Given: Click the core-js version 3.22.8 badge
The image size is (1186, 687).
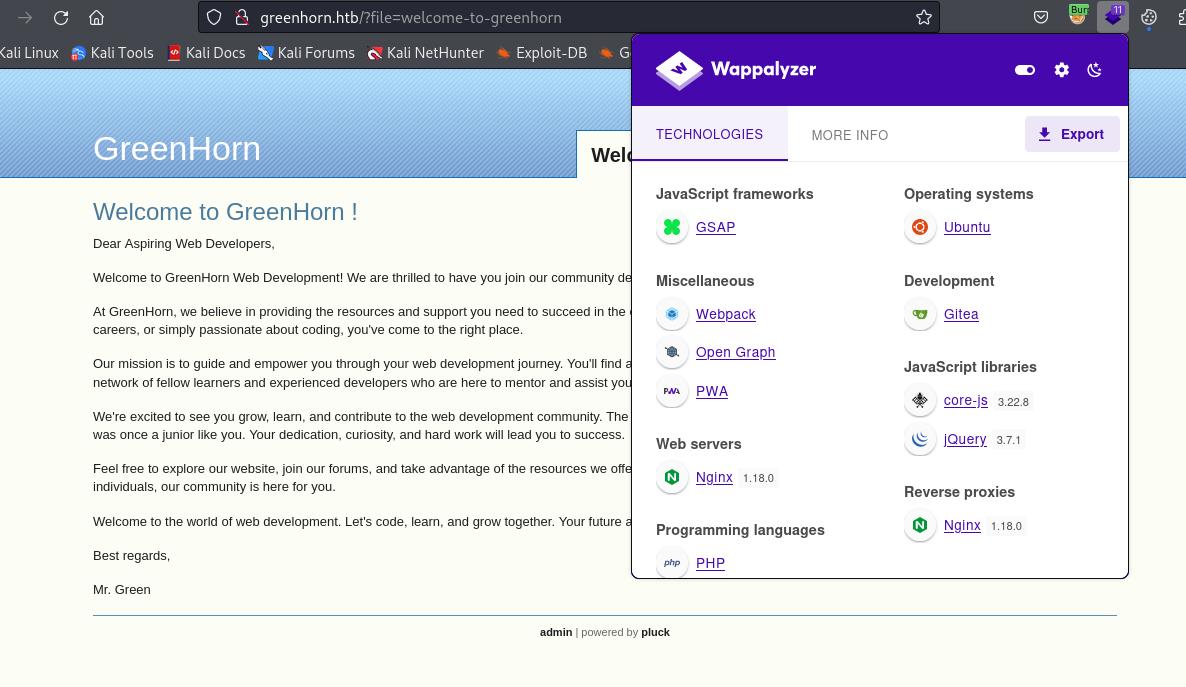Looking at the screenshot, I should [x=1013, y=402].
